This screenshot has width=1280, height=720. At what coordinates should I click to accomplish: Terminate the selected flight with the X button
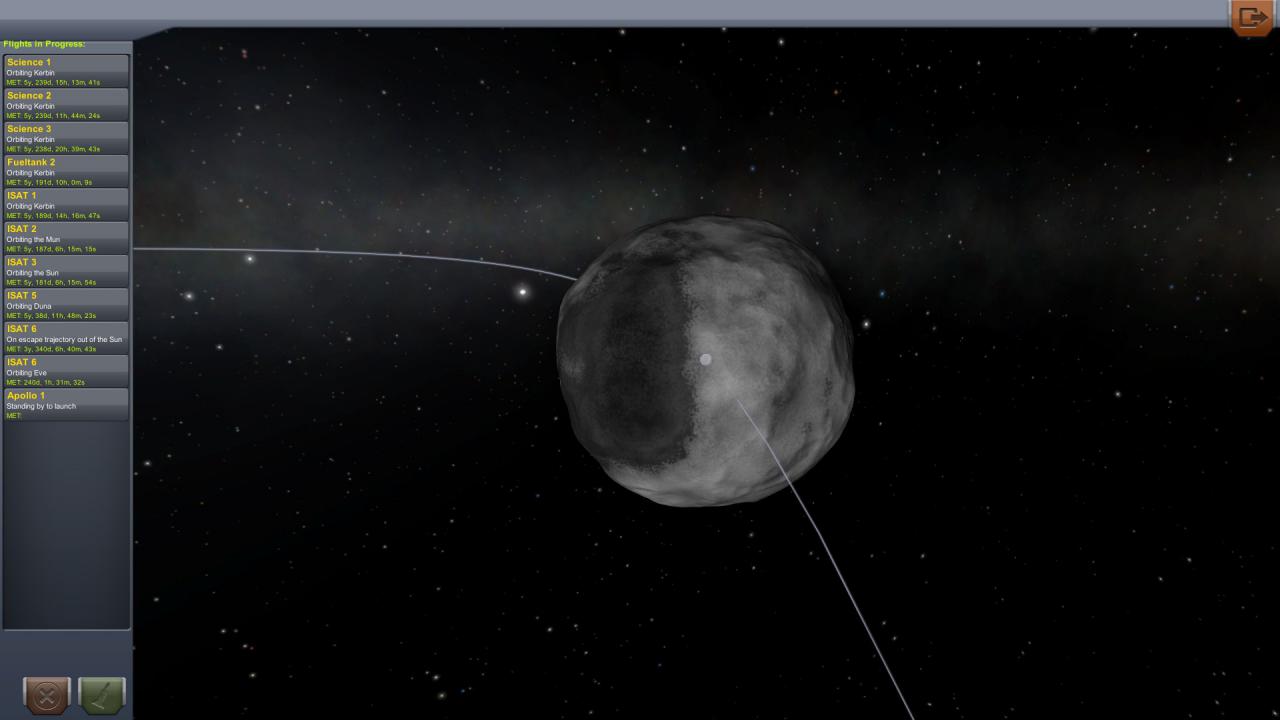[x=47, y=695]
